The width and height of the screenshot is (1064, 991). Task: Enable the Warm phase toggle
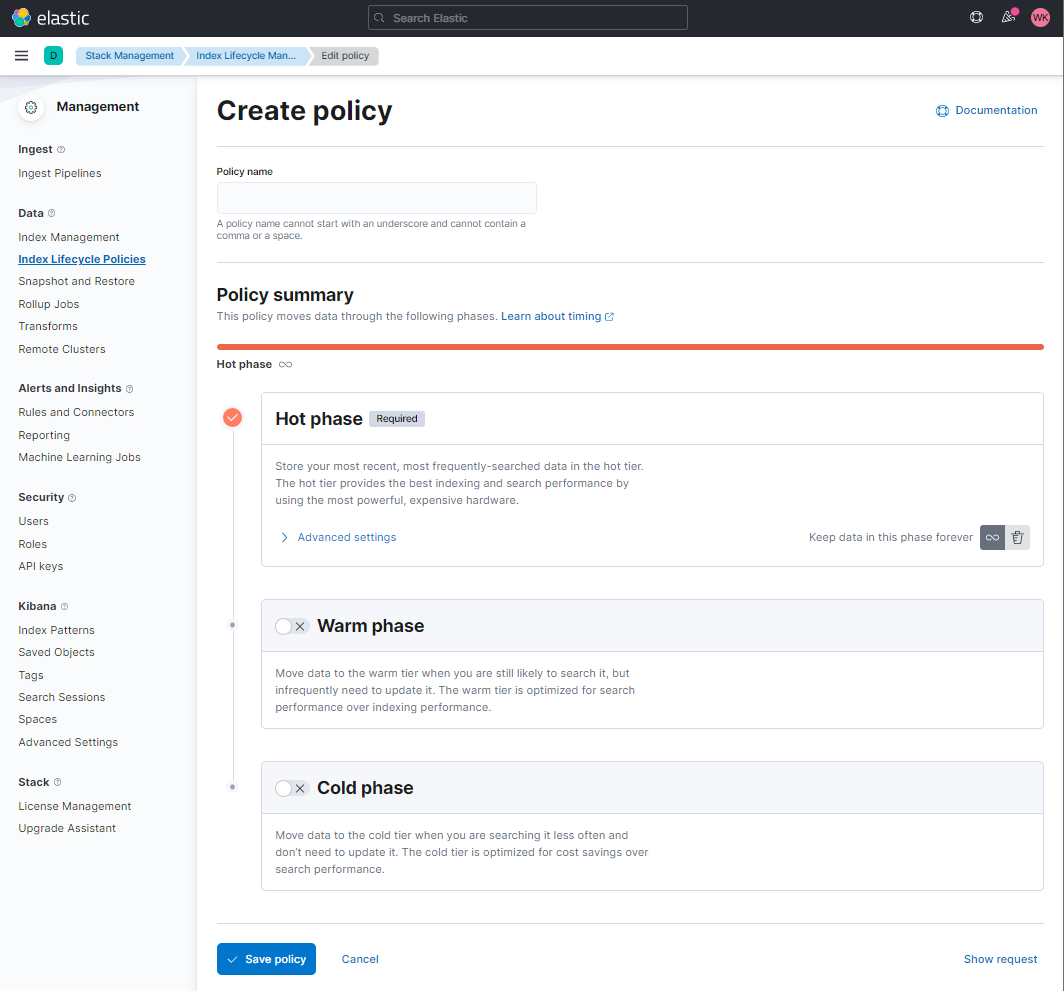point(291,626)
